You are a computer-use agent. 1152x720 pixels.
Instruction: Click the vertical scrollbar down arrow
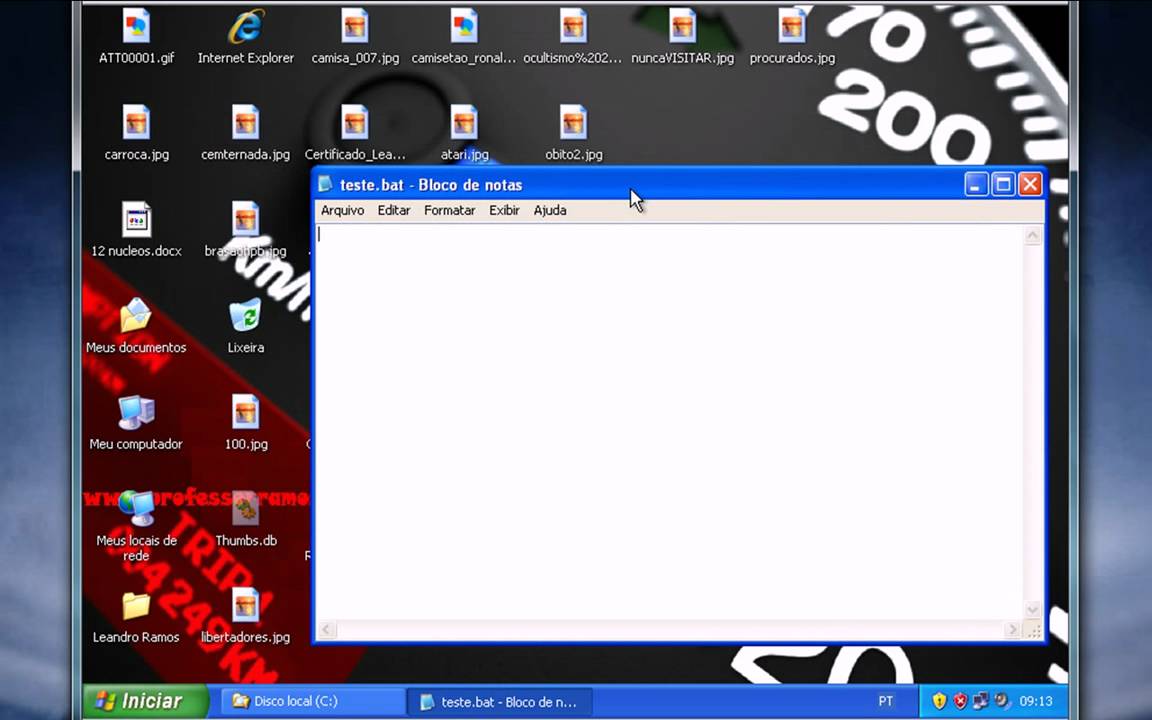pos(1033,610)
